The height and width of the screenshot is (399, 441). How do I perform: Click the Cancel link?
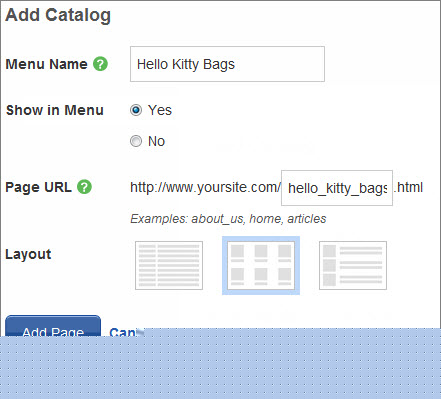123,332
